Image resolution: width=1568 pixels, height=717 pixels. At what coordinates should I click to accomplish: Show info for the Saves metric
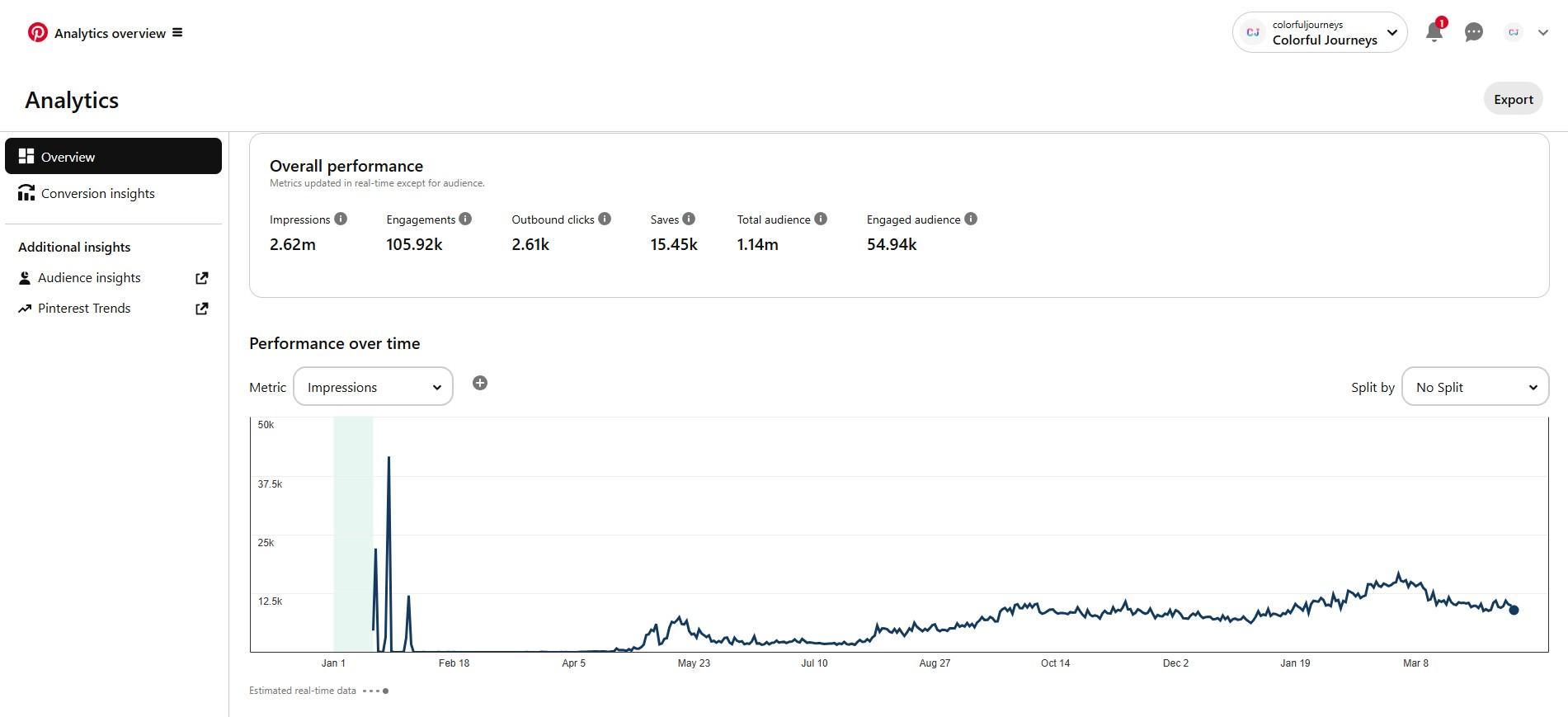(x=689, y=219)
